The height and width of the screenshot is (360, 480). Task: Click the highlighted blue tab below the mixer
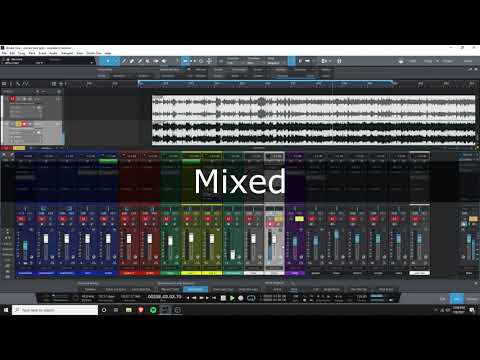[x=195, y=289]
